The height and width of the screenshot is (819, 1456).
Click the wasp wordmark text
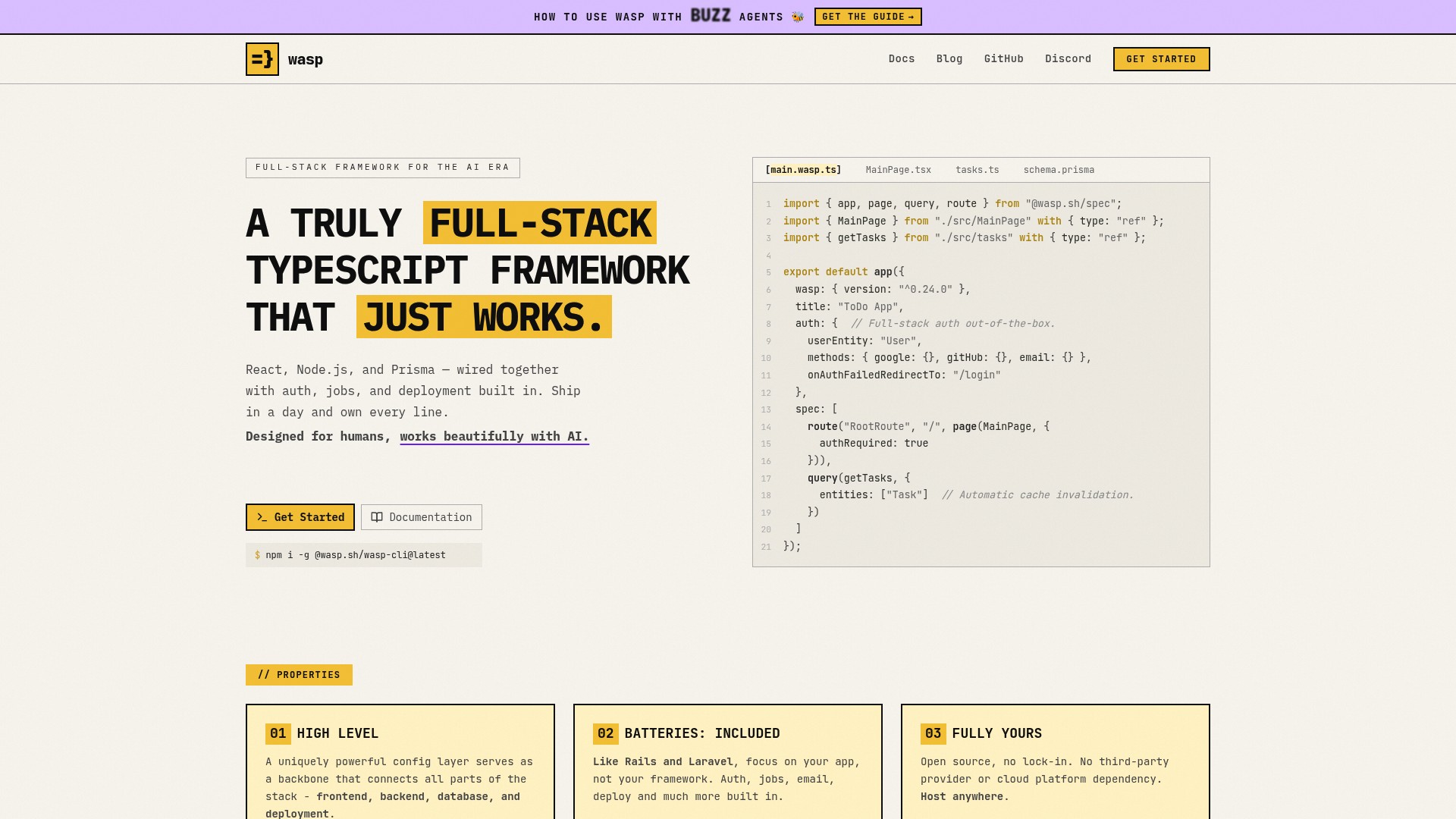click(306, 60)
